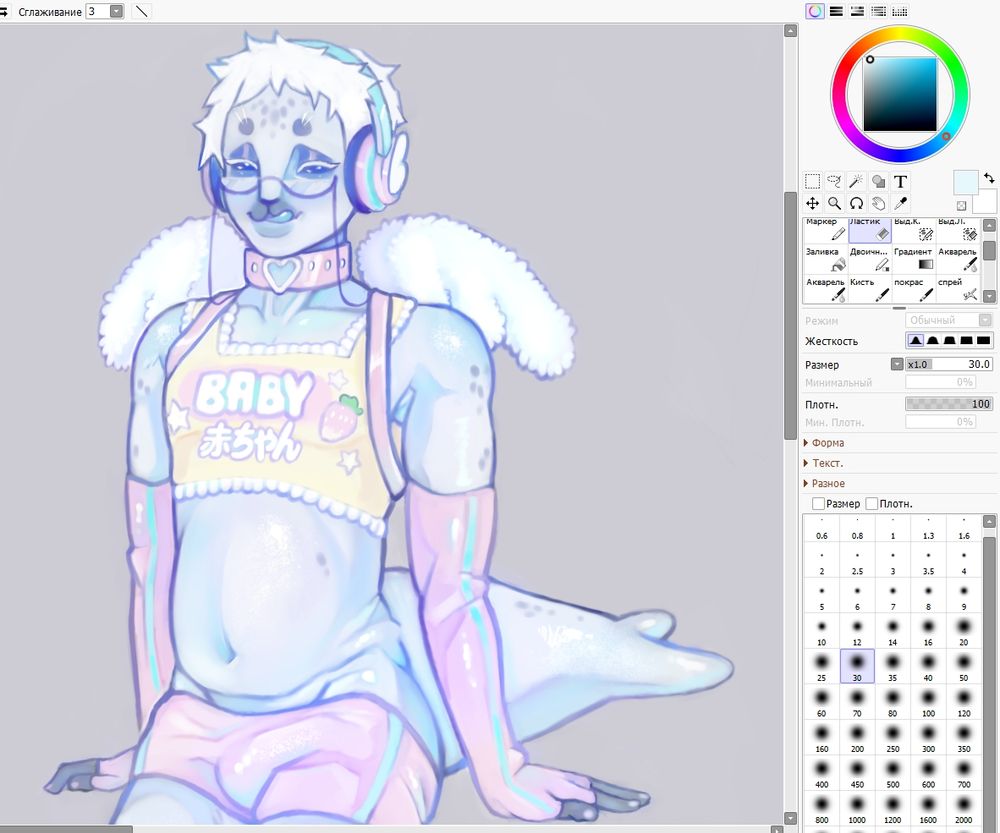Pick brush size 500 preset
This screenshot has height=833, width=1000.
pyautogui.click(x=893, y=772)
